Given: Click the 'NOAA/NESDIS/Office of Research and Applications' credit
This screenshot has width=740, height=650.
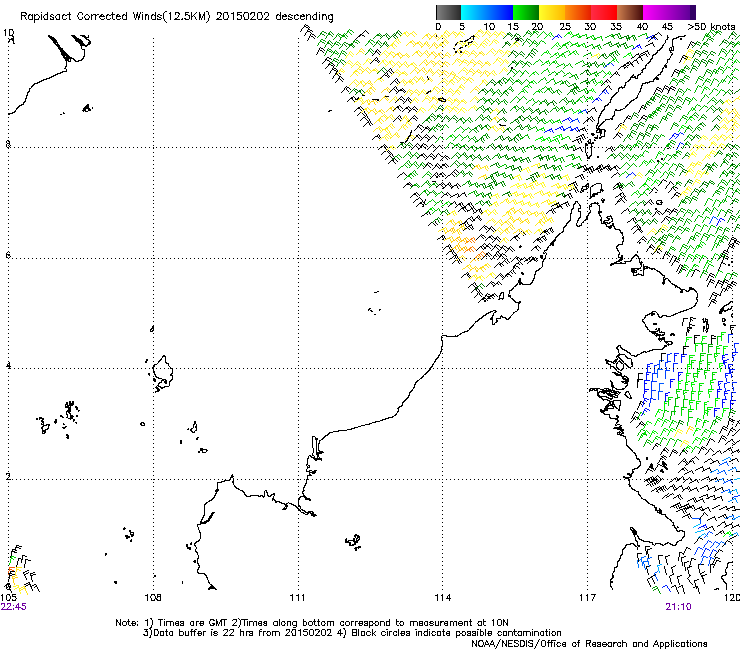Looking at the screenshot, I should 589,644.
